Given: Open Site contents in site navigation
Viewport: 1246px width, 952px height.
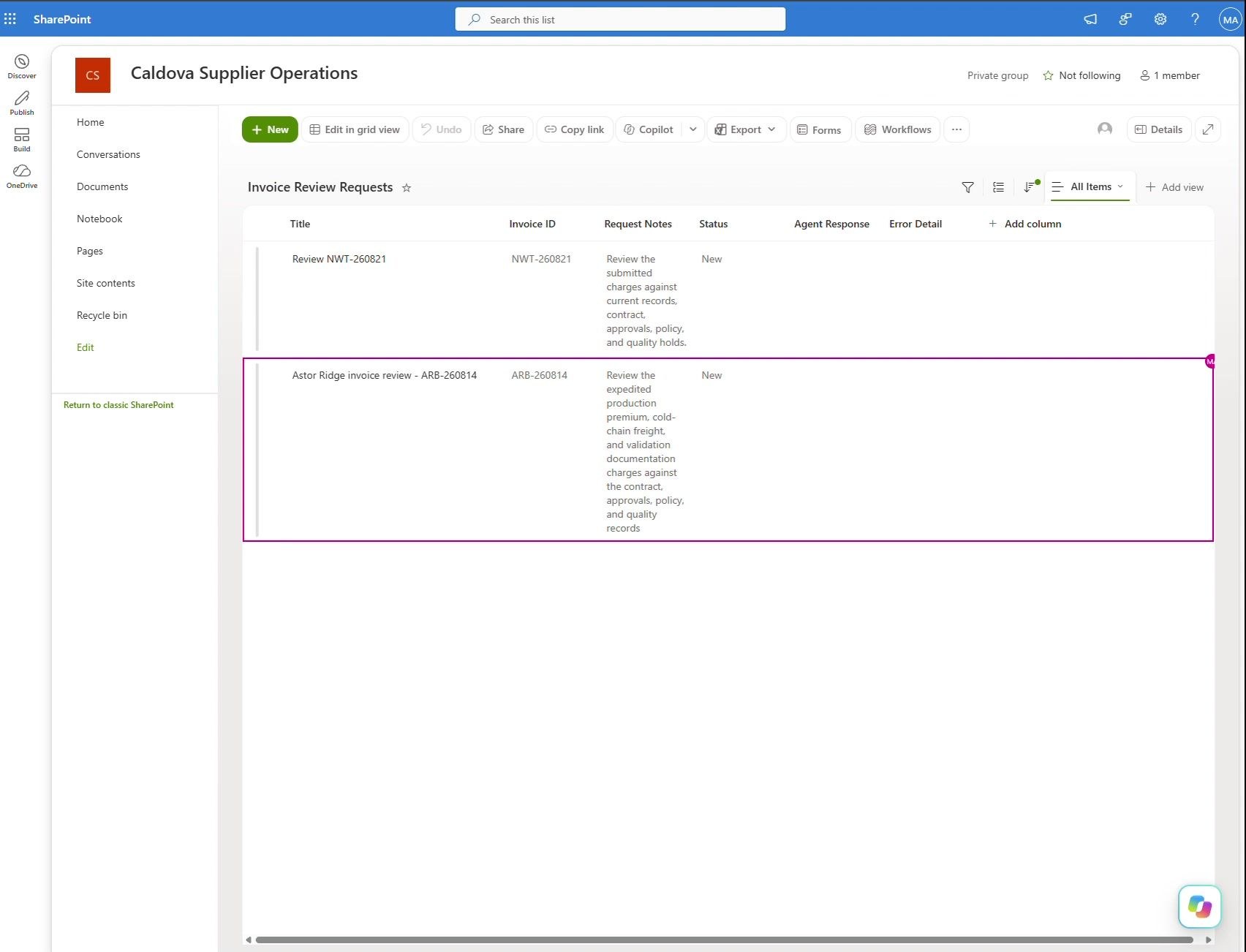Looking at the screenshot, I should (106, 283).
